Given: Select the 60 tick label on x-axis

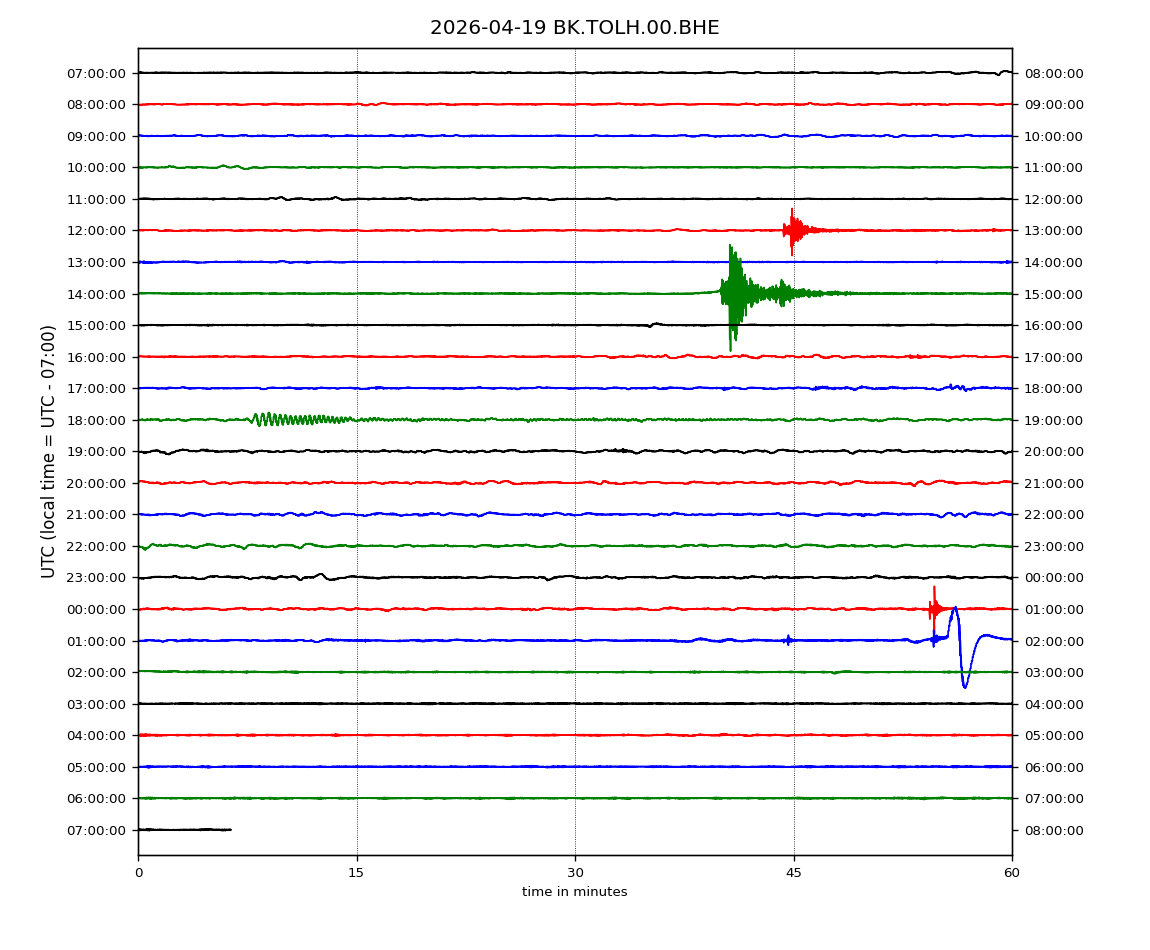Looking at the screenshot, I should pyautogui.click(x=1012, y=873).
